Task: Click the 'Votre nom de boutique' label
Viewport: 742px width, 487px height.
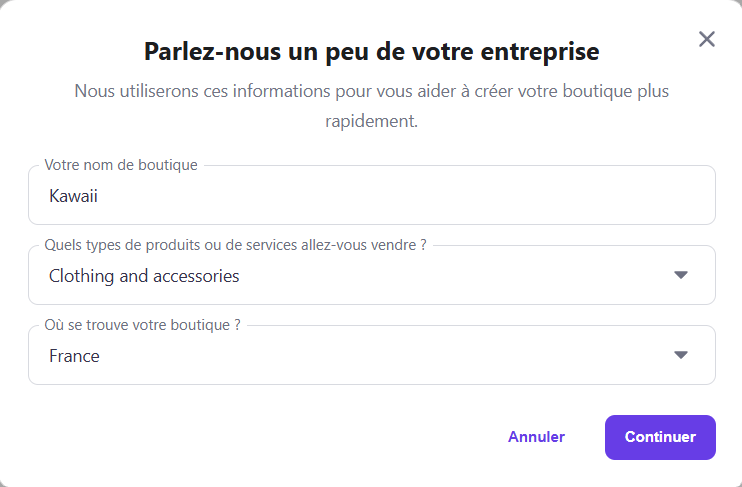Action: click(x=121, y=165)
